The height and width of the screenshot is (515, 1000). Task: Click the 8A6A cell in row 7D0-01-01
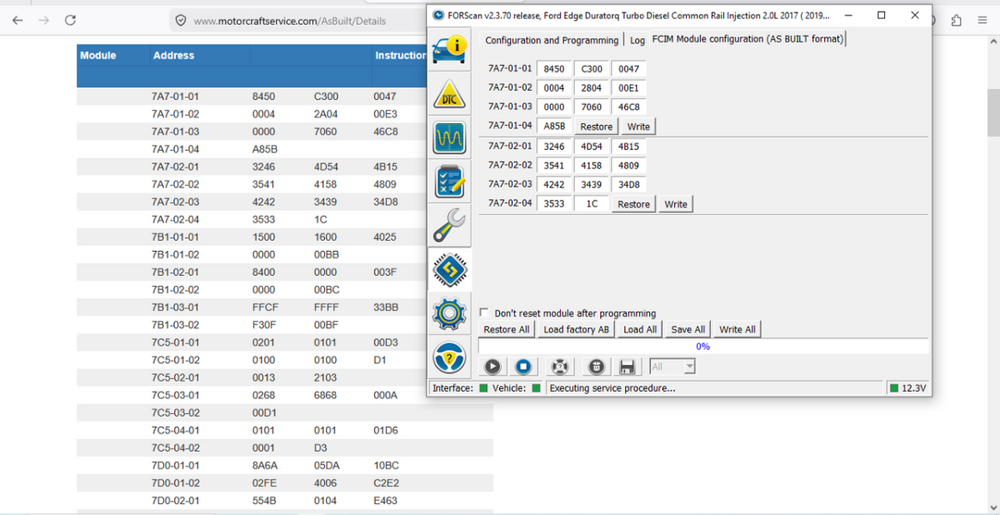coord(265,465)
